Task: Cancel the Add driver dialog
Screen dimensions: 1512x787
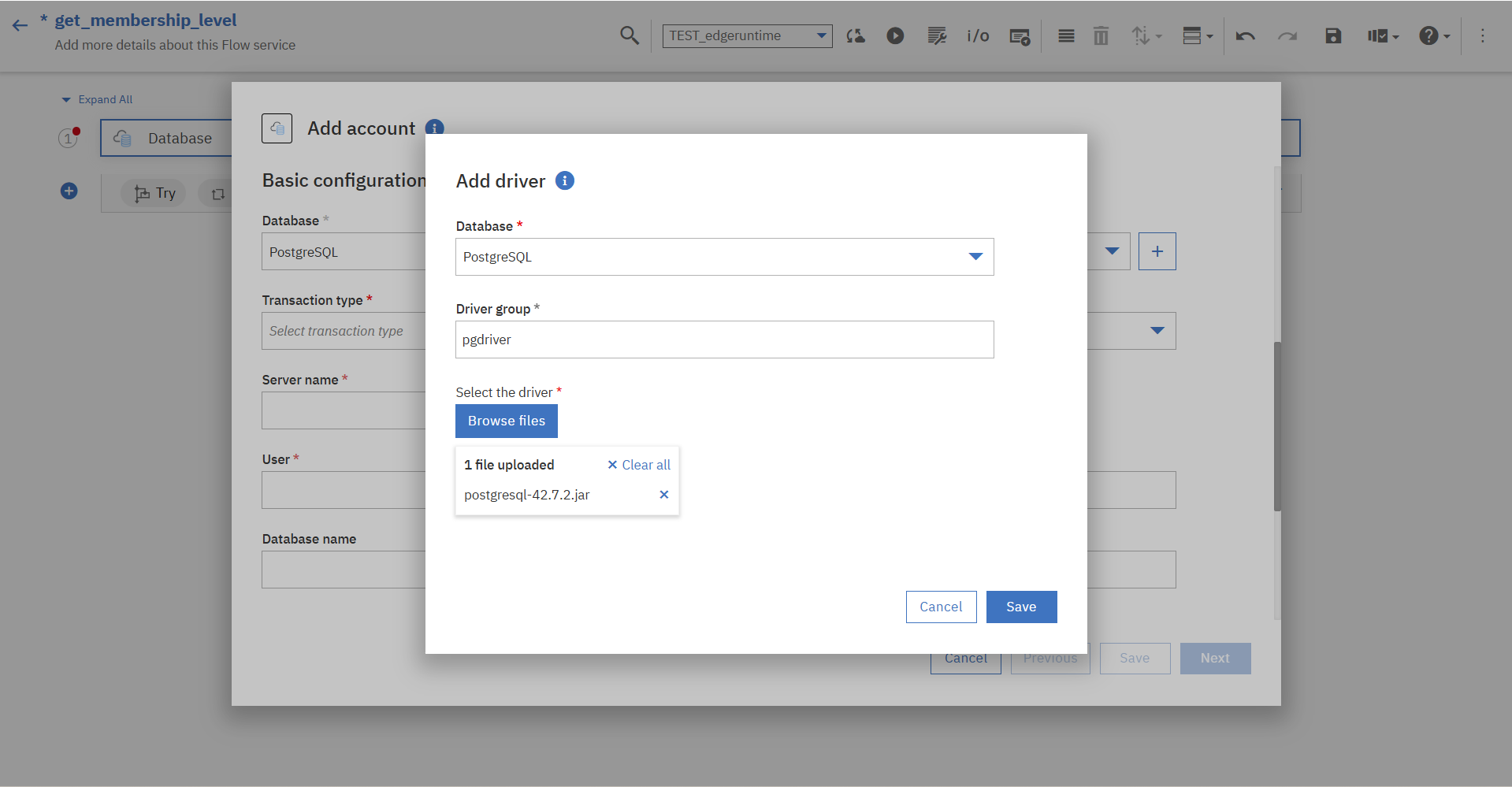Action: click(942, 607)
